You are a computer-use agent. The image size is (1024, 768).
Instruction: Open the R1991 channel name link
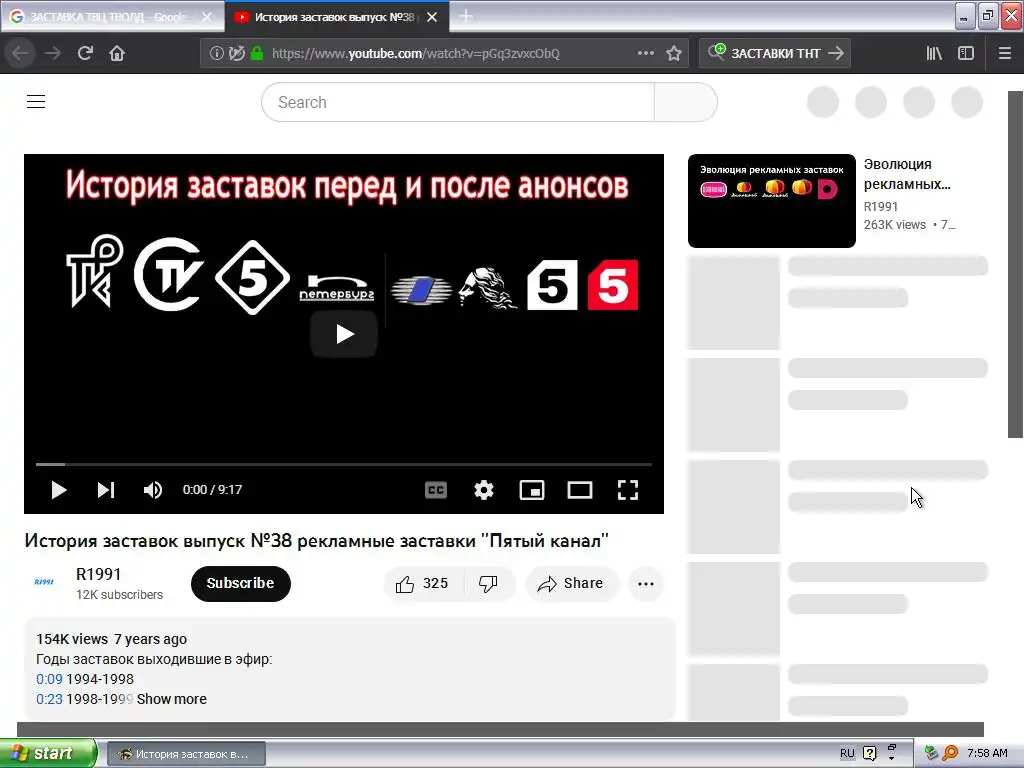click(99, 574)
